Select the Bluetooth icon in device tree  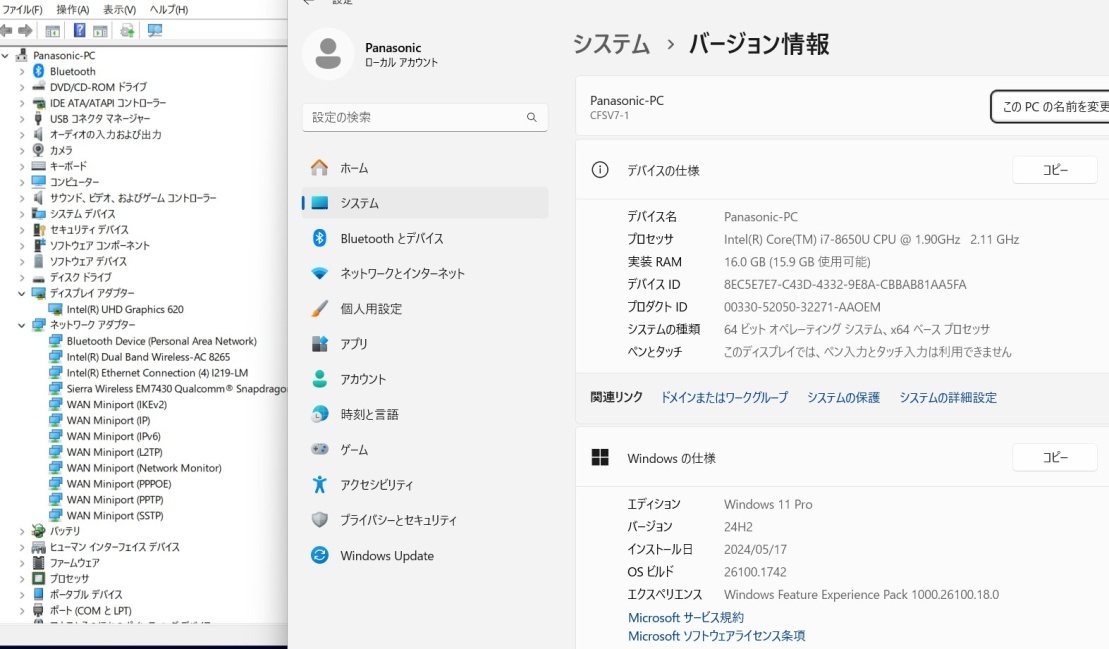coord(39,71)
